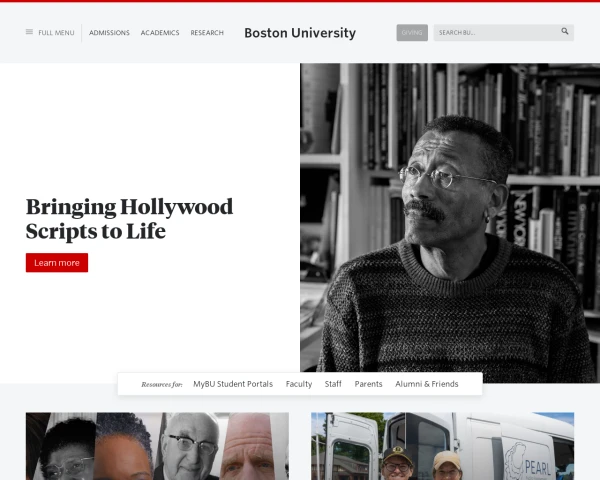Select Research in the top navigation
This screenshot has width=600, height=480.
[207, 33]
